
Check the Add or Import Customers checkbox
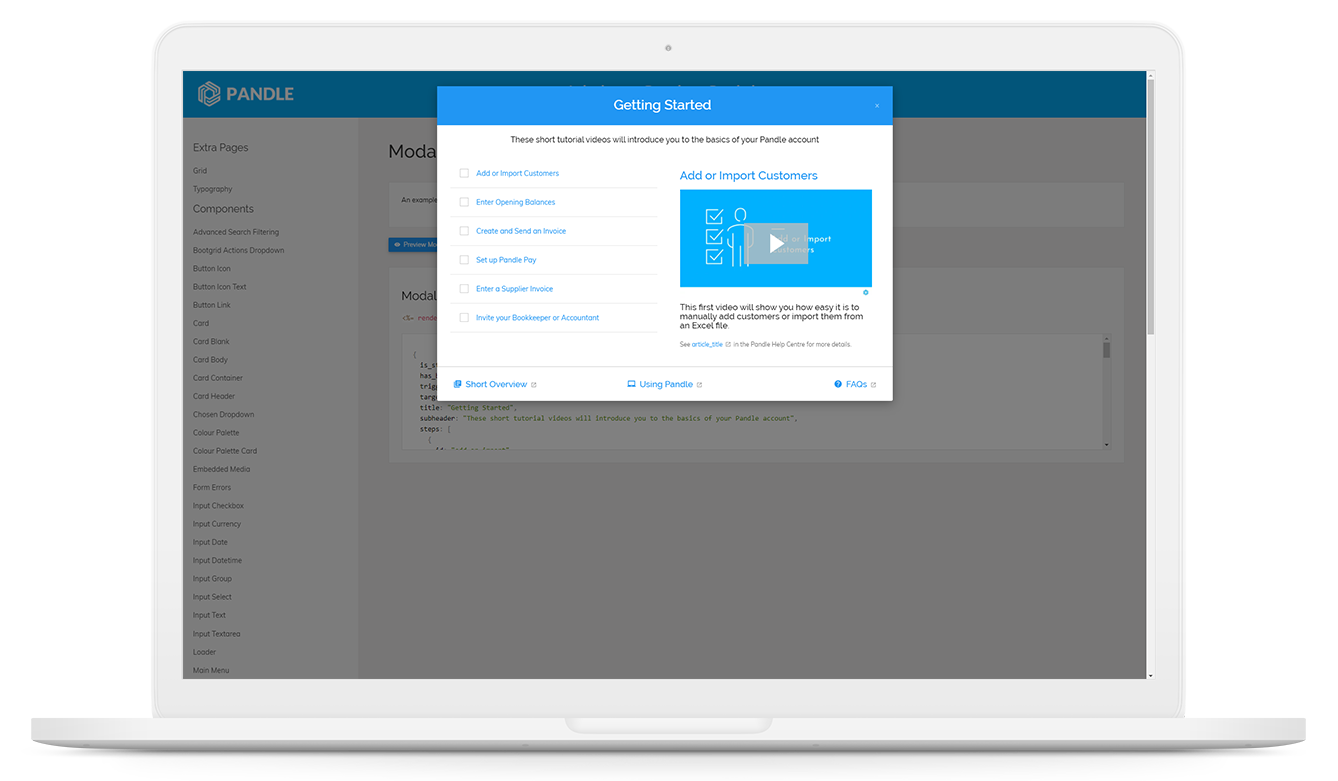464,173
